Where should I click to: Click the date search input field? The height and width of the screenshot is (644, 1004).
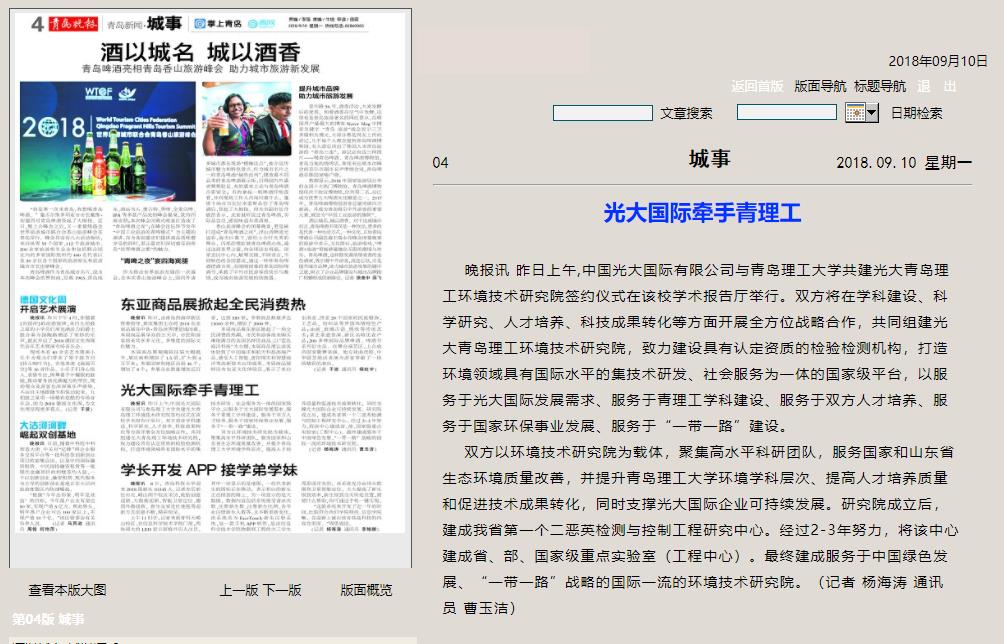pyautogui.click(x=786, y=113)
